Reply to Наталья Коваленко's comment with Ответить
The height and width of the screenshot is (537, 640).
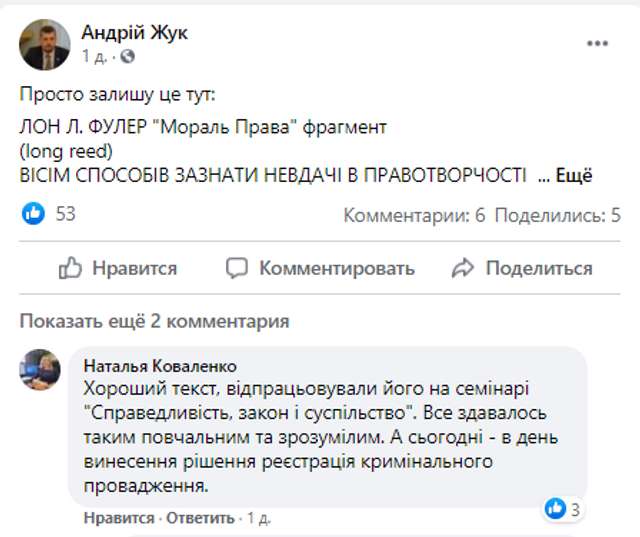(199, 518)
